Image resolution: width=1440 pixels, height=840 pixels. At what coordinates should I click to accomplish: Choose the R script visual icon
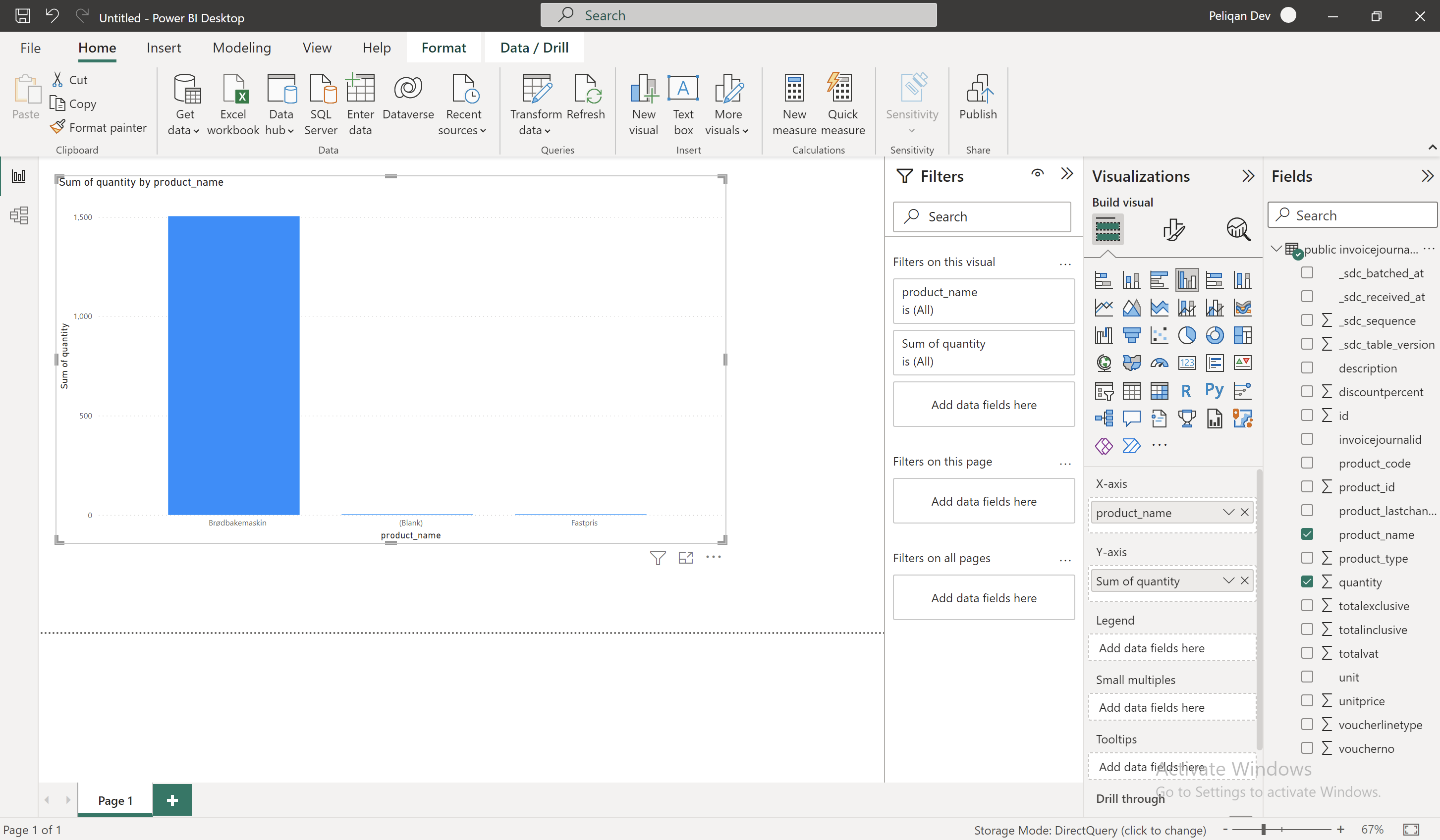pos(1186,391)
